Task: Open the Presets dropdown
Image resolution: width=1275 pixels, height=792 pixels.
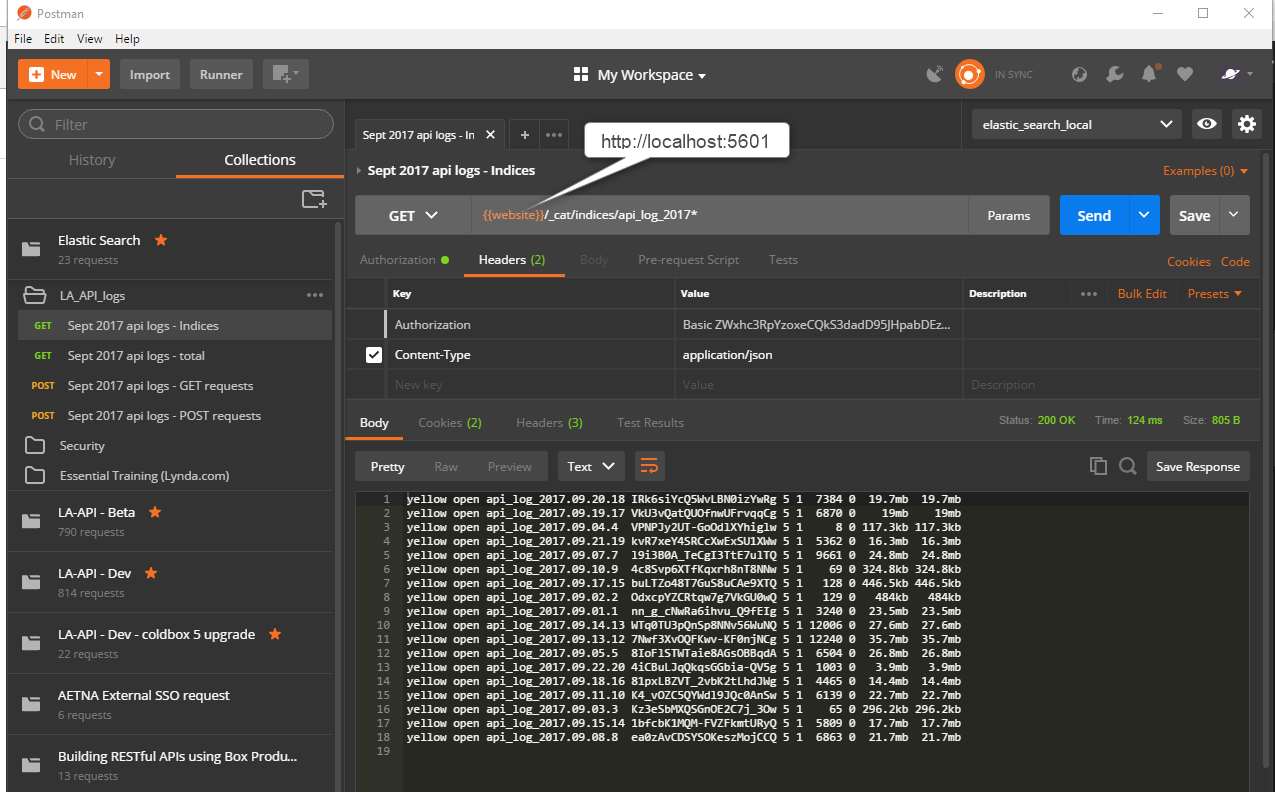Action: coord(1215,294)
